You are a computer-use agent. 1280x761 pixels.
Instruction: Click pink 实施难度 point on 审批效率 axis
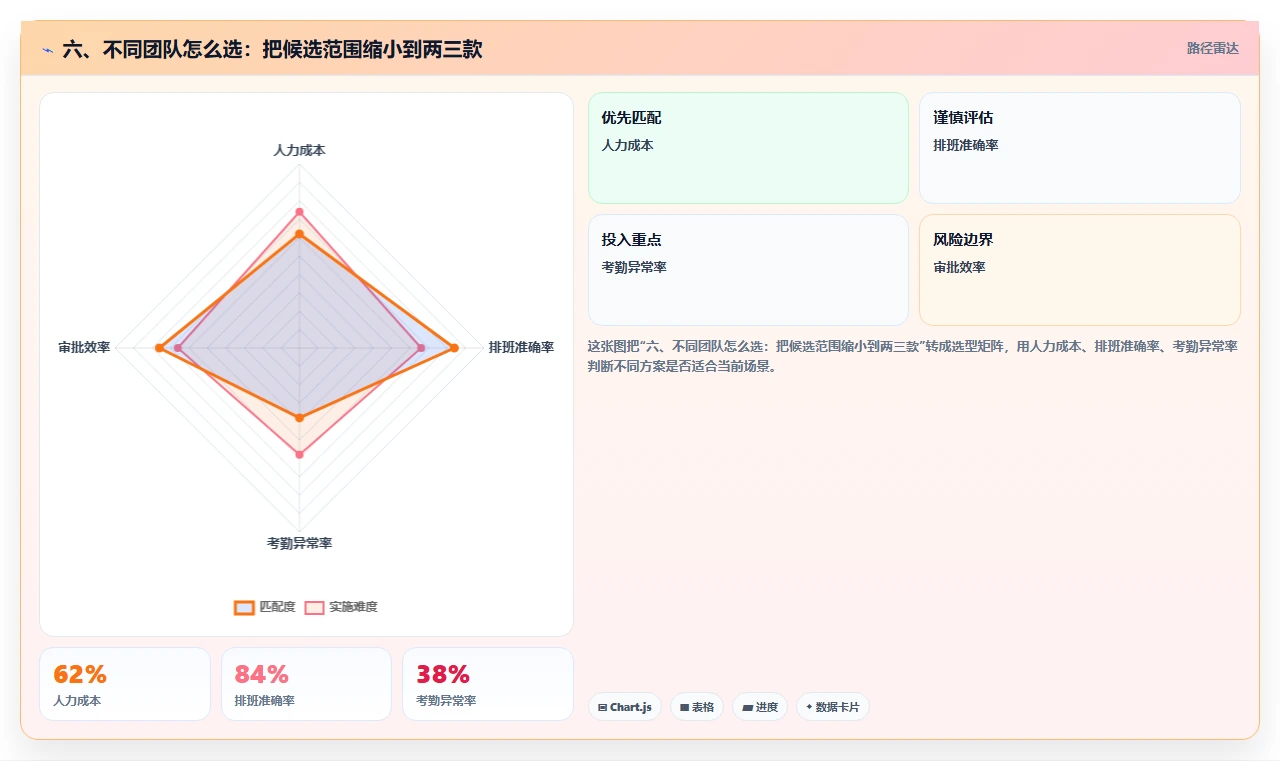(x=178, y=348)
